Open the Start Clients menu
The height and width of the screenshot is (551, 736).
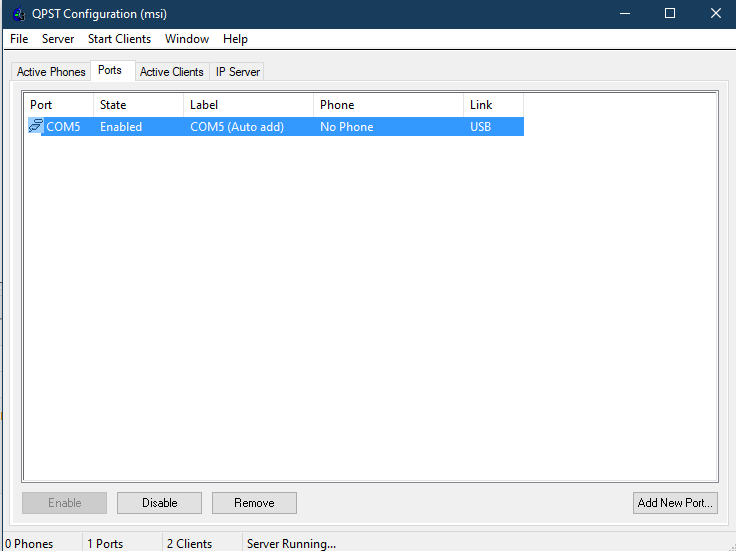click(119, 39)
